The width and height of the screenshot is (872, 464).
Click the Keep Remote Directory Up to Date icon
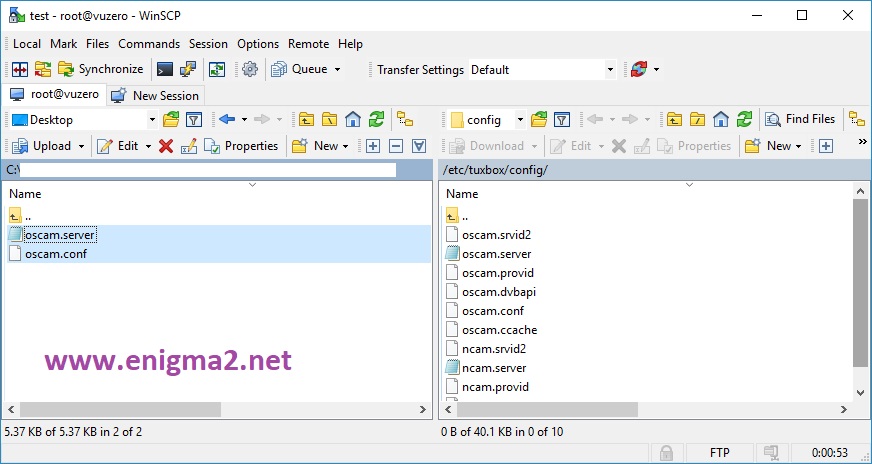point(217,70)
